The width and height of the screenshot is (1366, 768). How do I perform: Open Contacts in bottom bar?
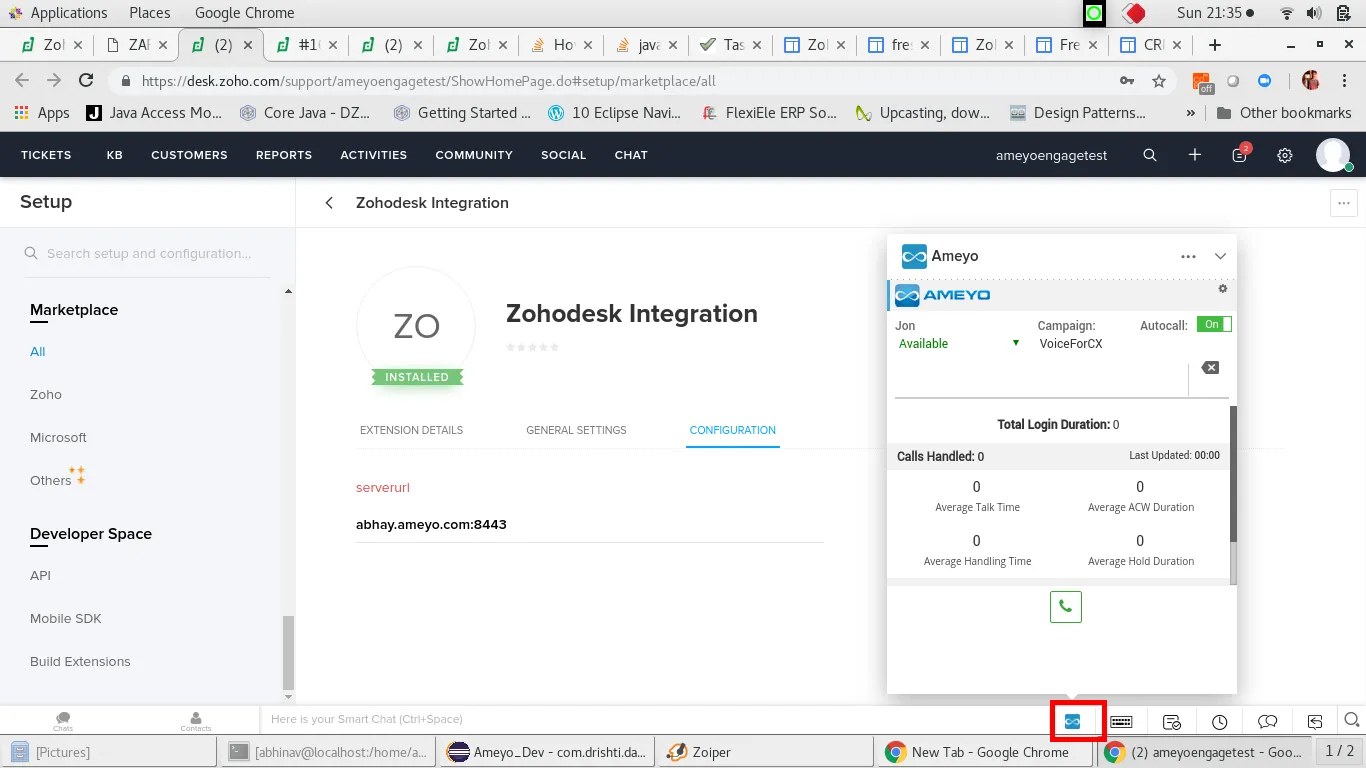(196, 721)
